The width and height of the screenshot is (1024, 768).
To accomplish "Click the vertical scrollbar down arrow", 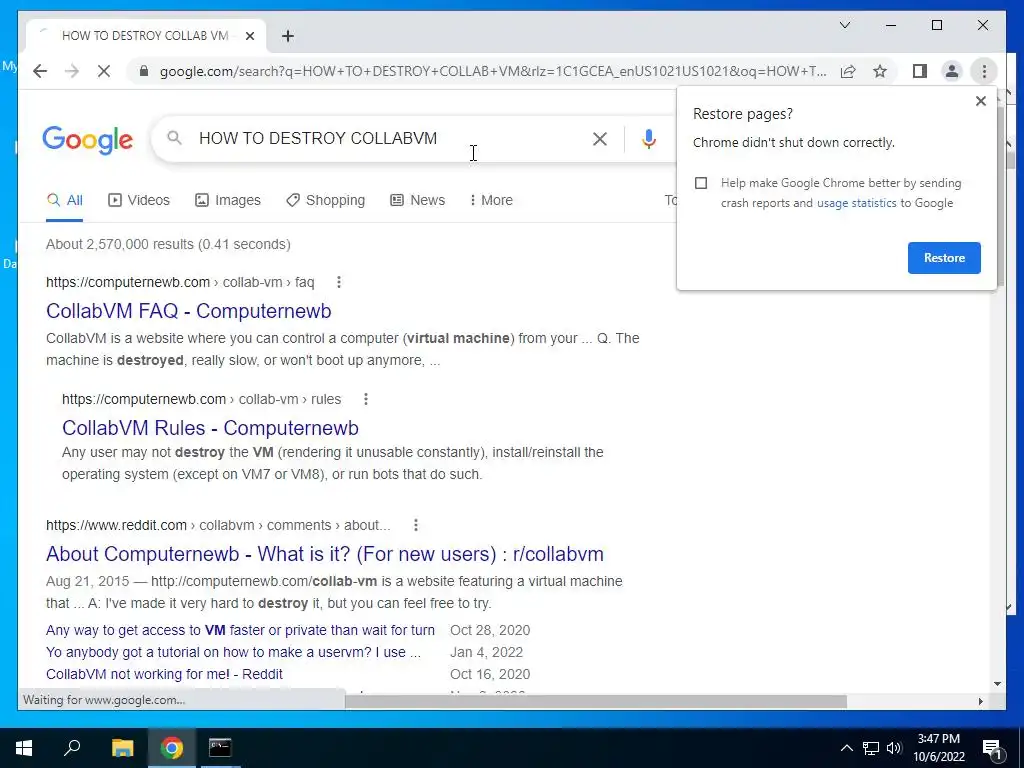I will [997, 684].
